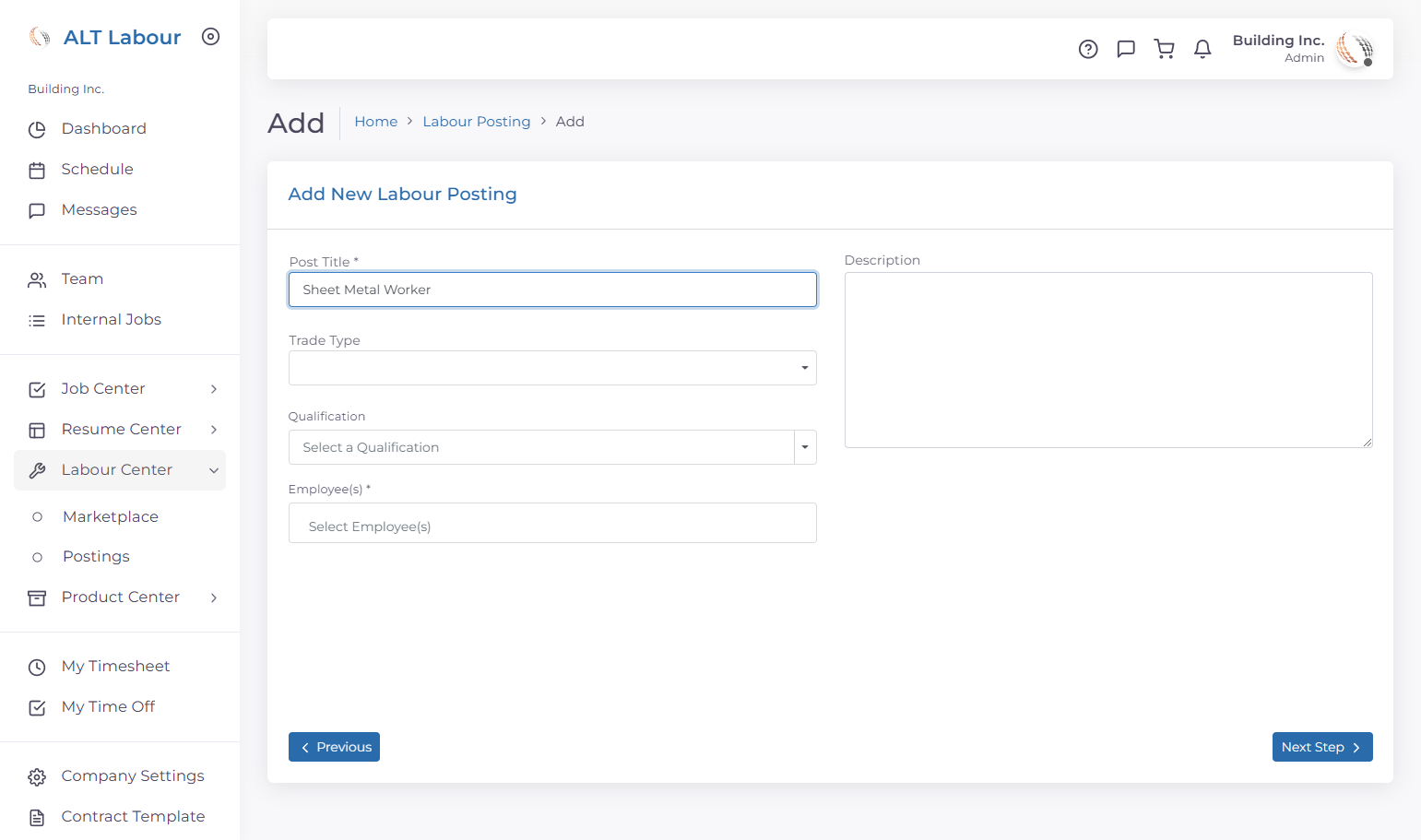
Task: Collapse the Labour Center submenu chevron
Action: tap(214, 470)
